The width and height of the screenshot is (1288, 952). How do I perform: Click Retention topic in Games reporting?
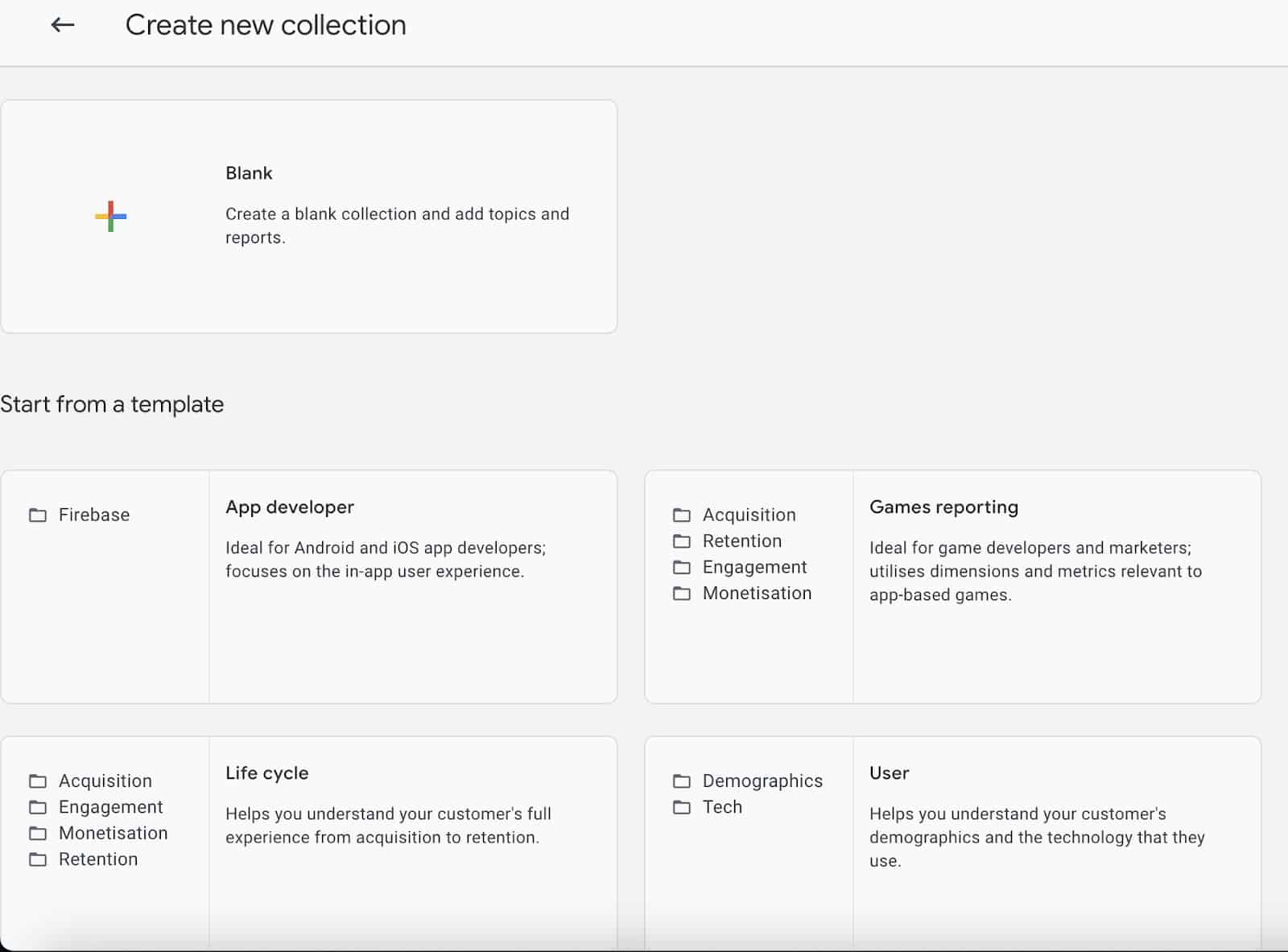pyautogui.click(x=742, y=540)
